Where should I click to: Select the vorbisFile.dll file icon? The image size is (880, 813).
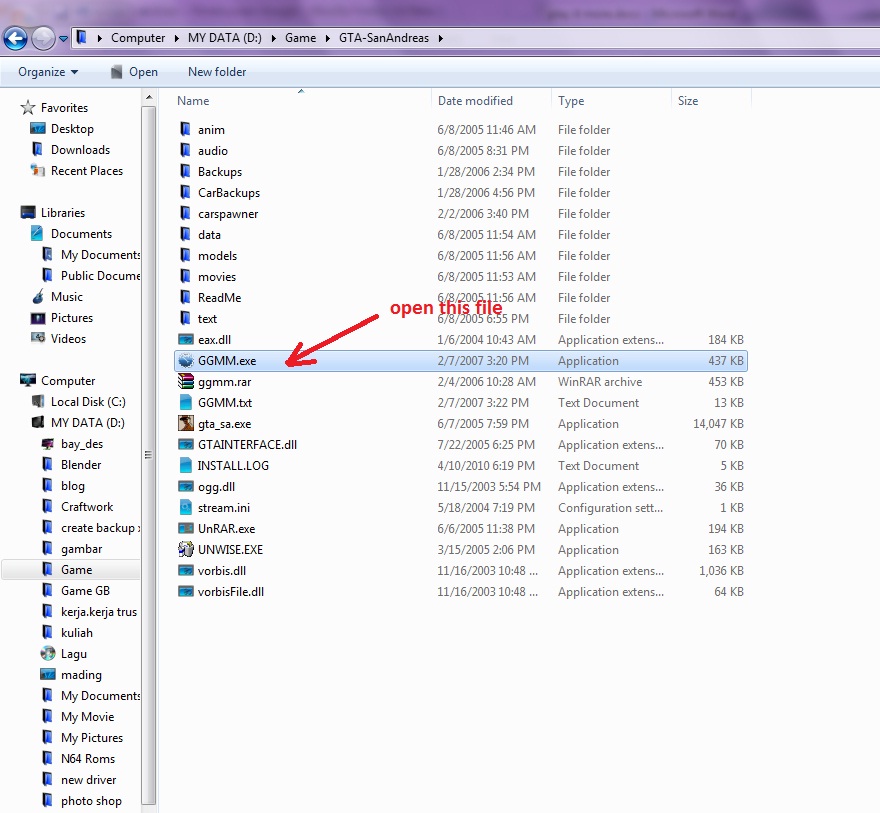click(186, 591)
